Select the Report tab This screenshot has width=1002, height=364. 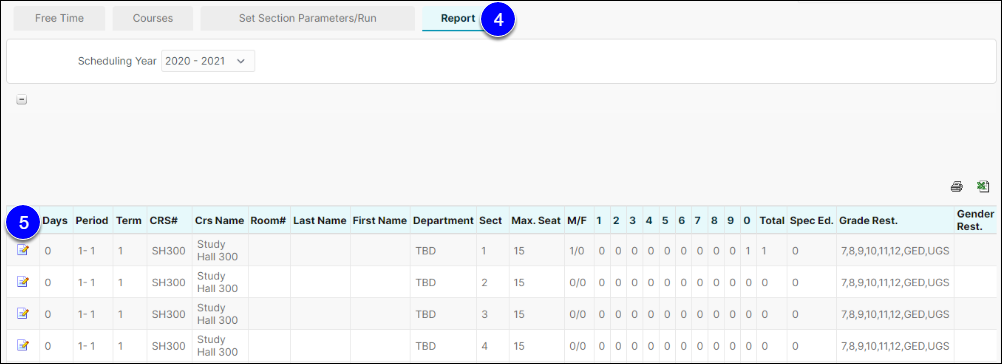point(458,19)
